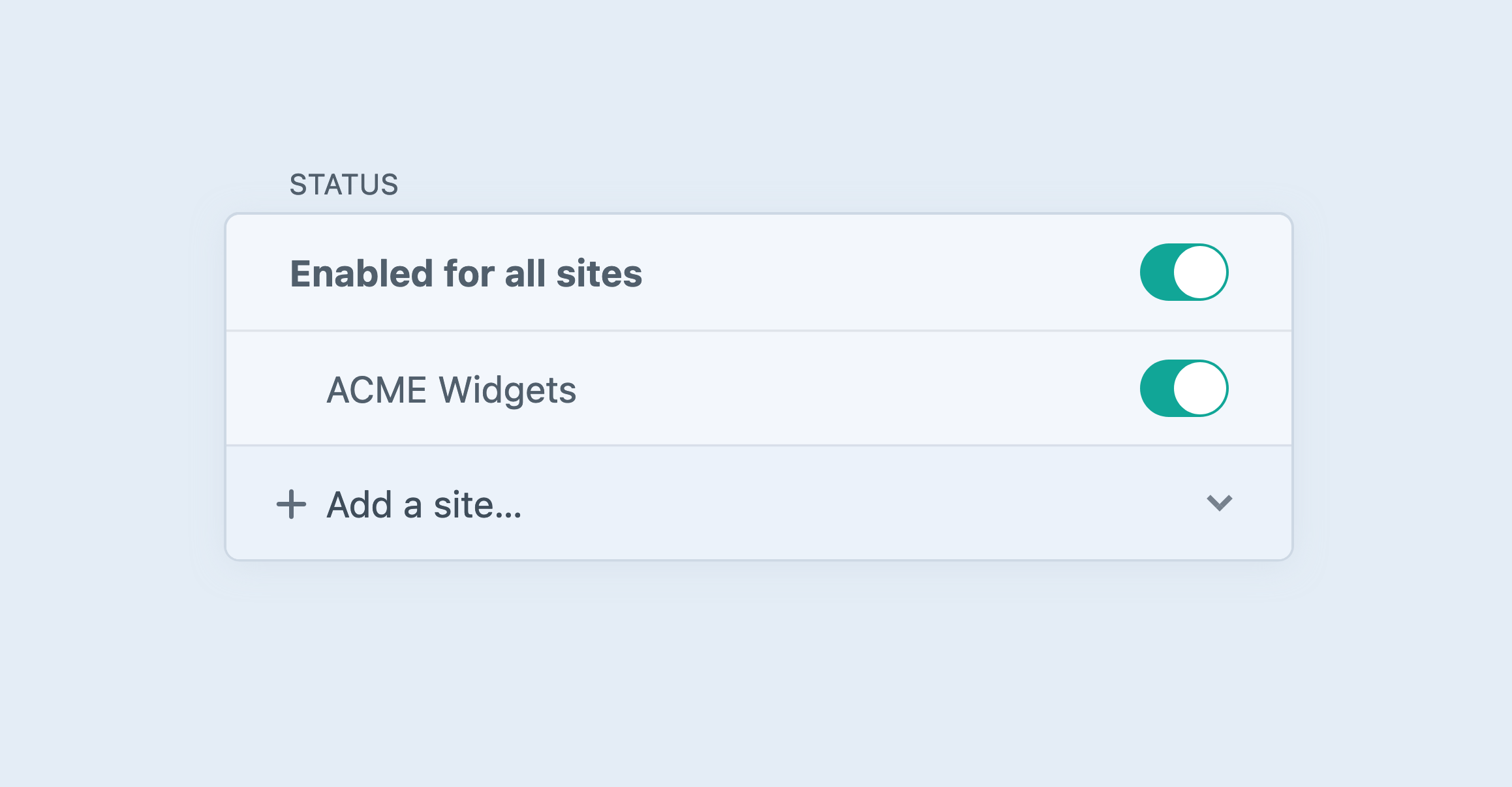Click the Enabled for all sites label
The height and width of the screenshot is (787, 1512).
click(x=465, y=273)
